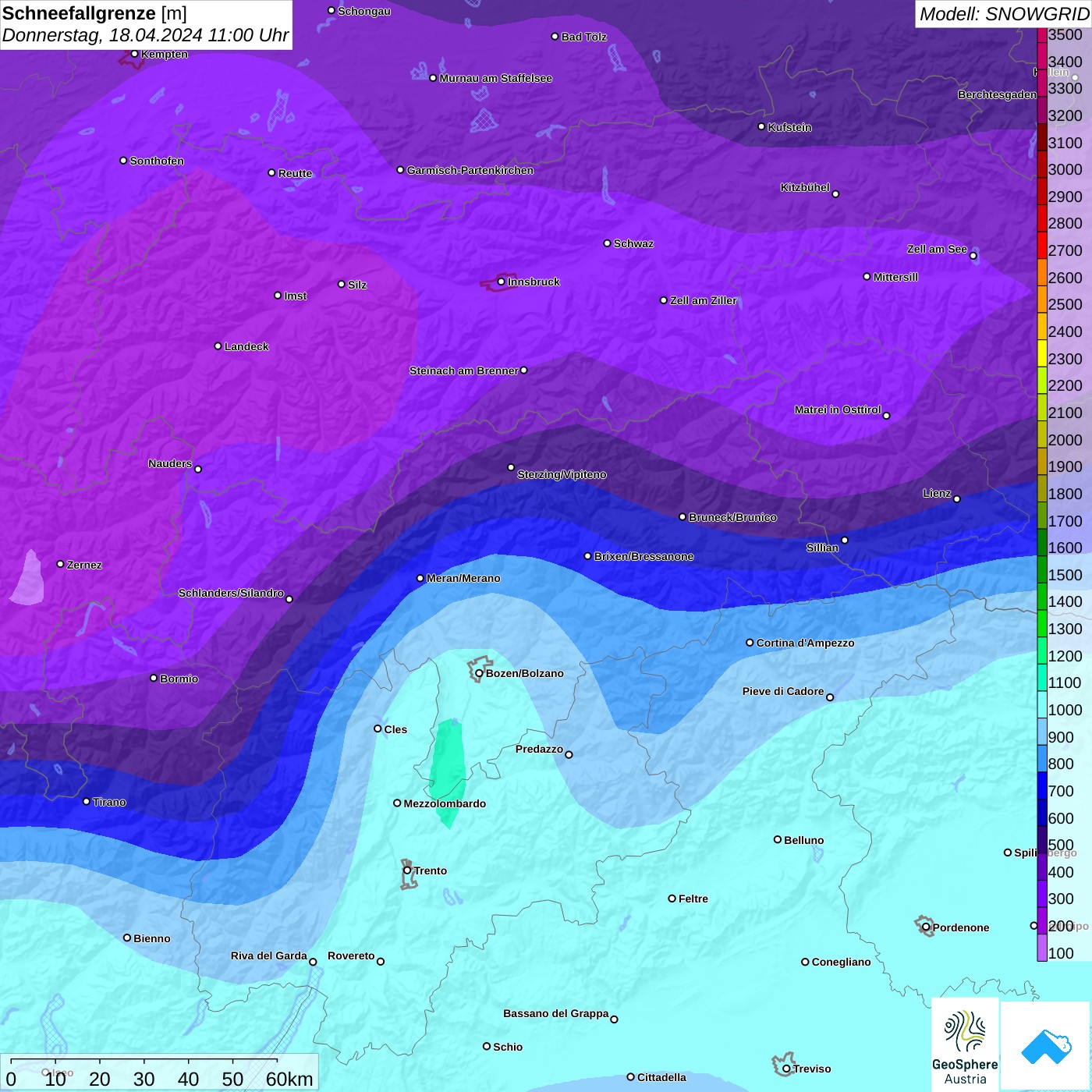Click the 'Modell: SNOWGRID' label
This screenshot has width=1092, height=1092.
[1004, 14]
